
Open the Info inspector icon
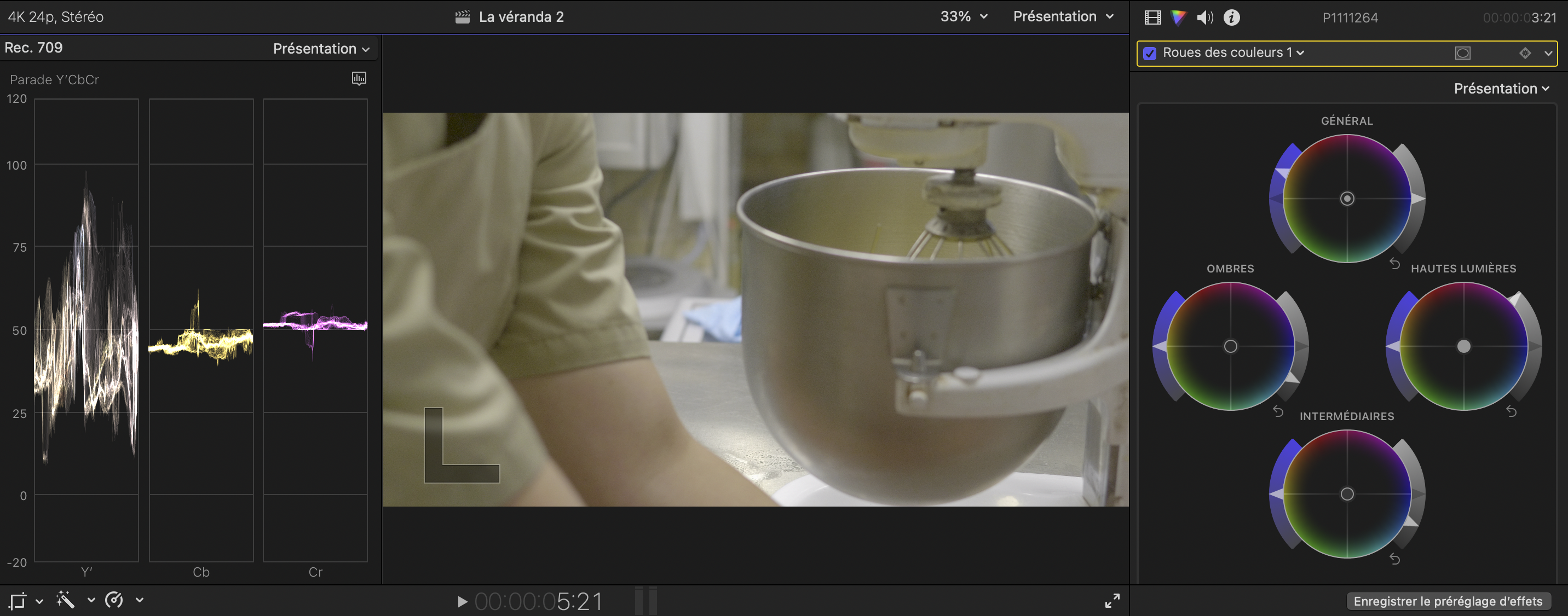[x=1231, y=18]
